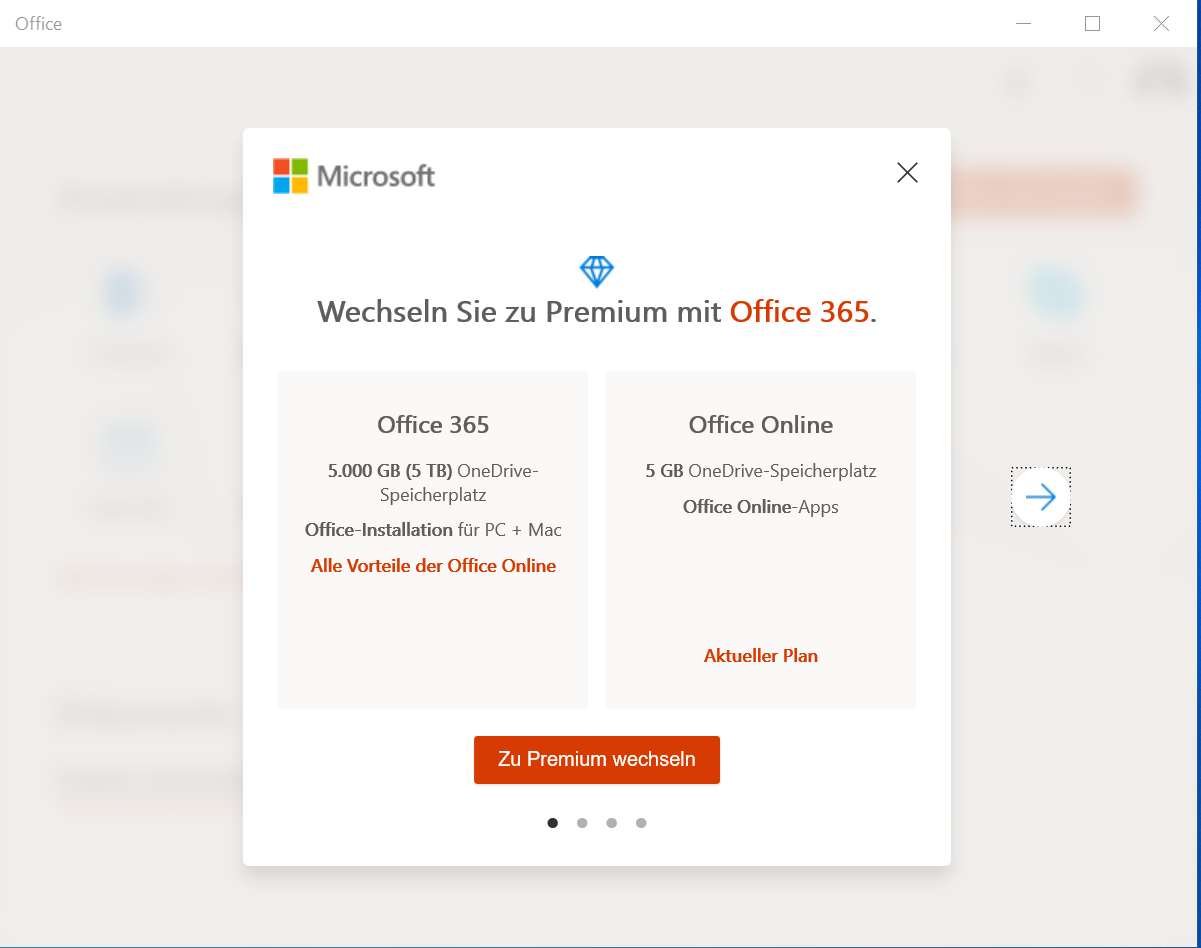Click the Aktueller Plan label

(761, 656)
